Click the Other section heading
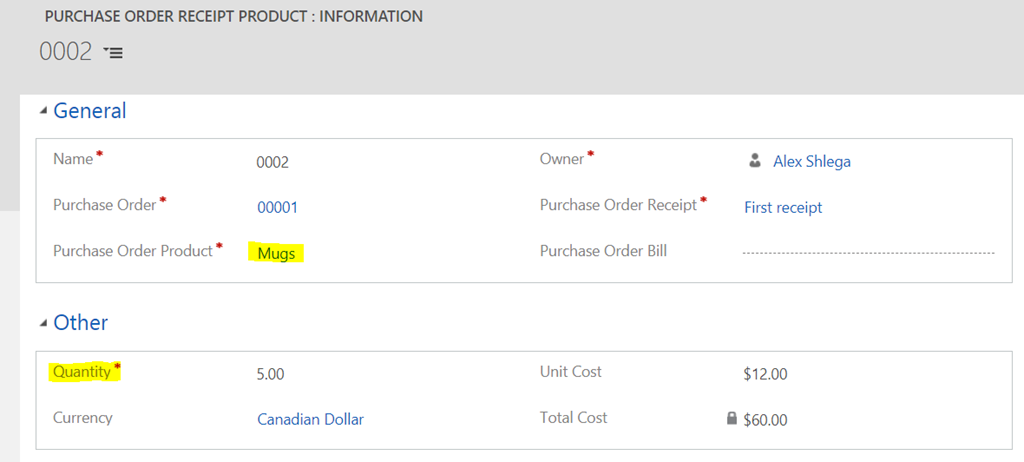Image resolution: width=1024 pixels, height=462 pixels. click(x=80, y=322)
